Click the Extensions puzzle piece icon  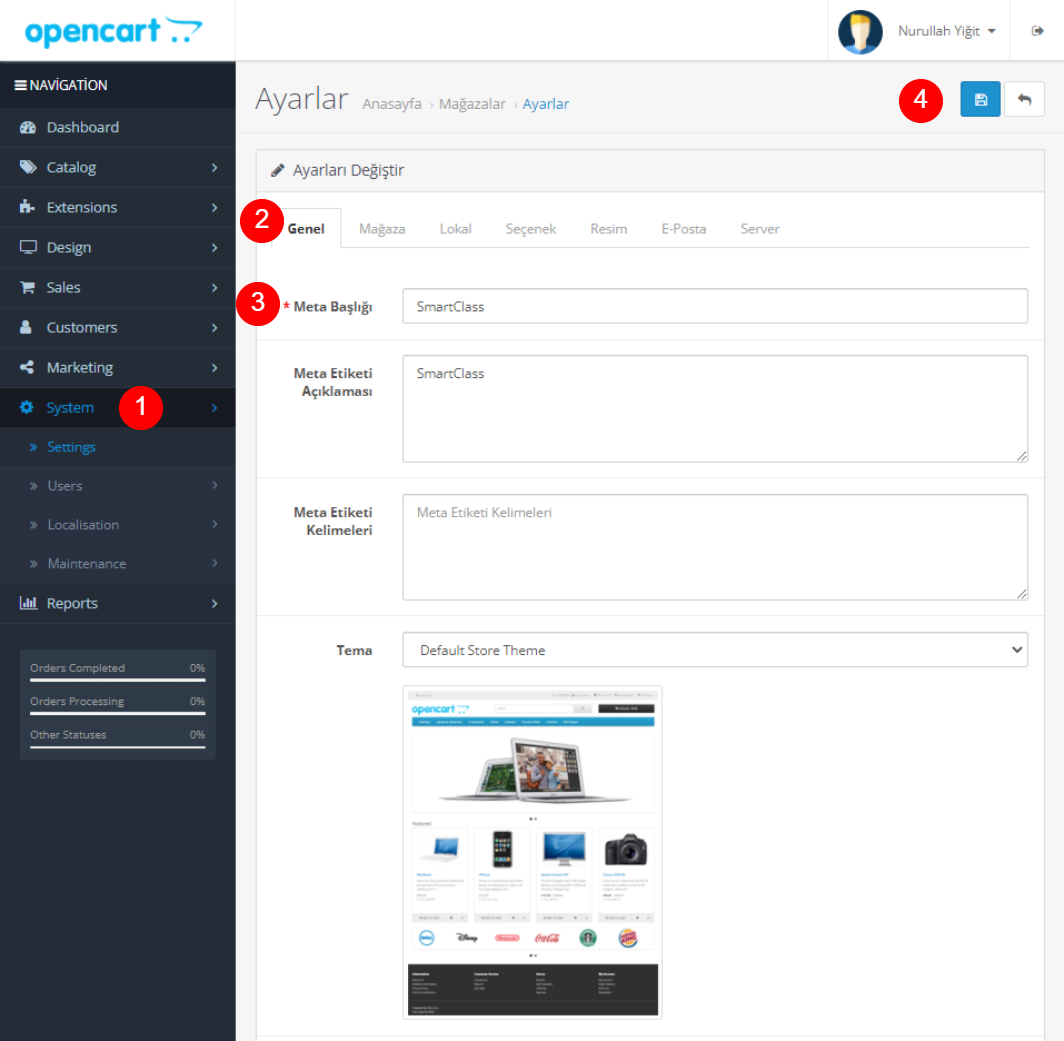[x=28, y=208]
